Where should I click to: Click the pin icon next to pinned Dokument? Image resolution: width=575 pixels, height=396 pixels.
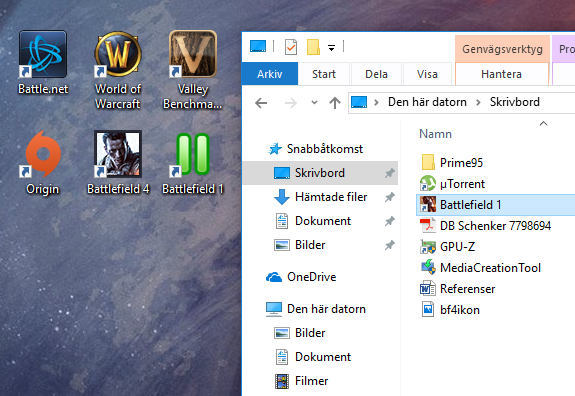click(x=389, y=221)
